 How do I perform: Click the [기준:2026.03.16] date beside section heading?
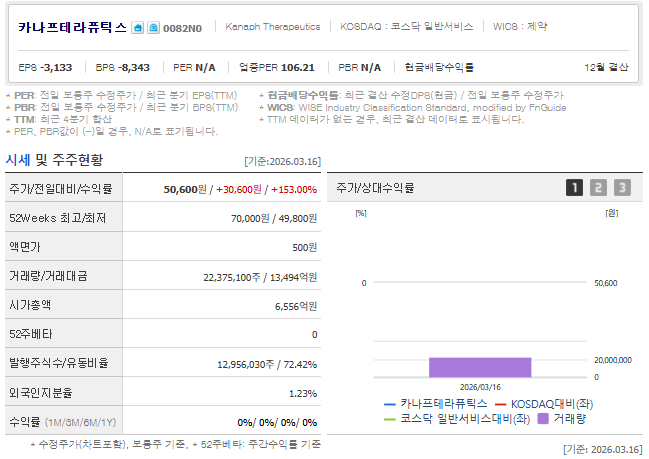tap(283, 161)
